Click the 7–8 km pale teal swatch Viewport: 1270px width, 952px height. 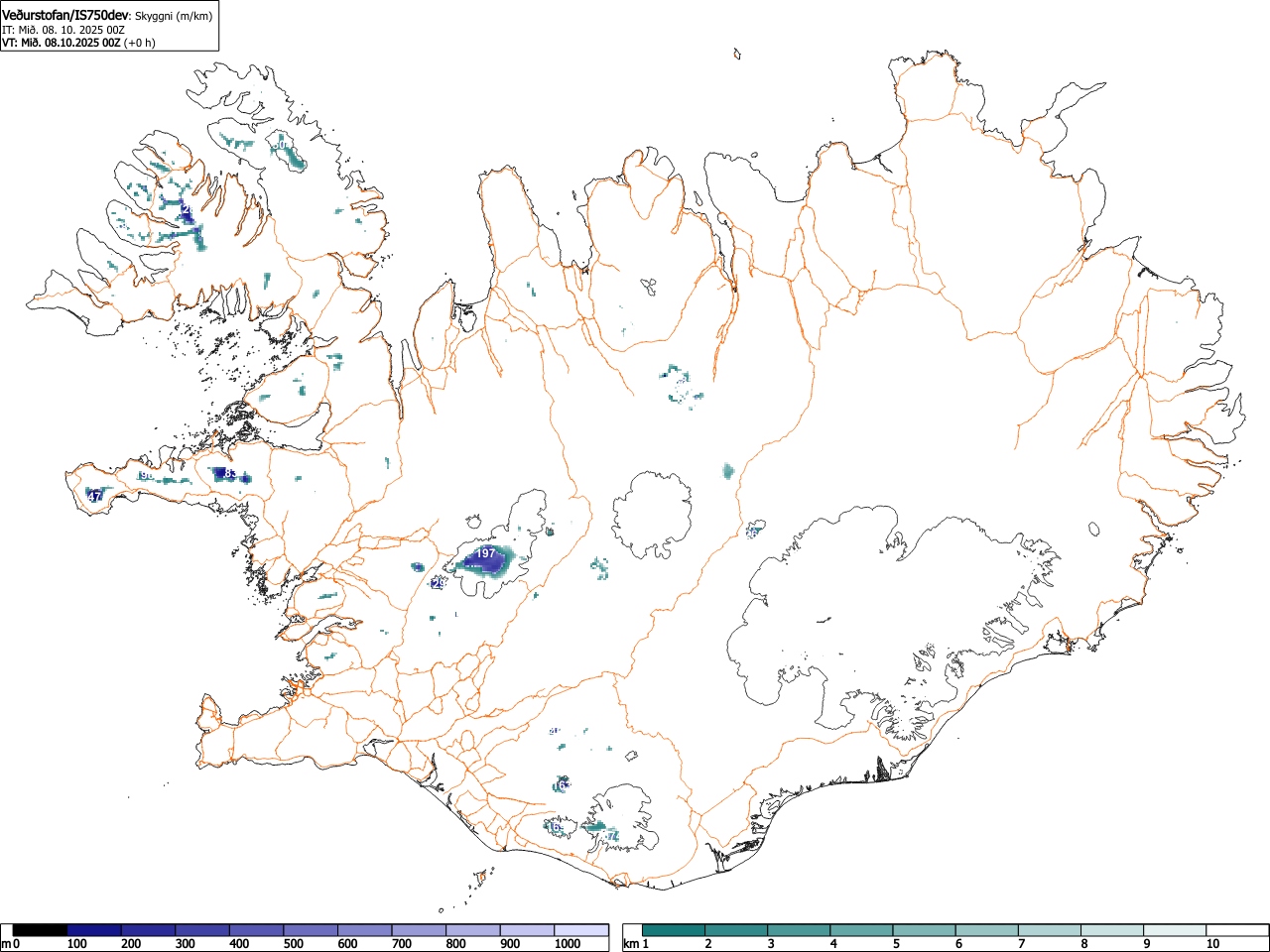click(1049, 930)
